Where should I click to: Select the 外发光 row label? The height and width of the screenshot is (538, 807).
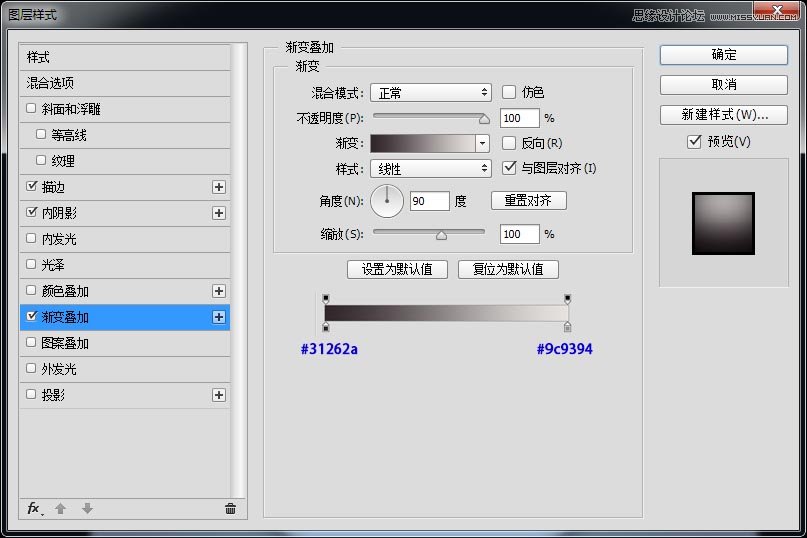click(59, 369)
